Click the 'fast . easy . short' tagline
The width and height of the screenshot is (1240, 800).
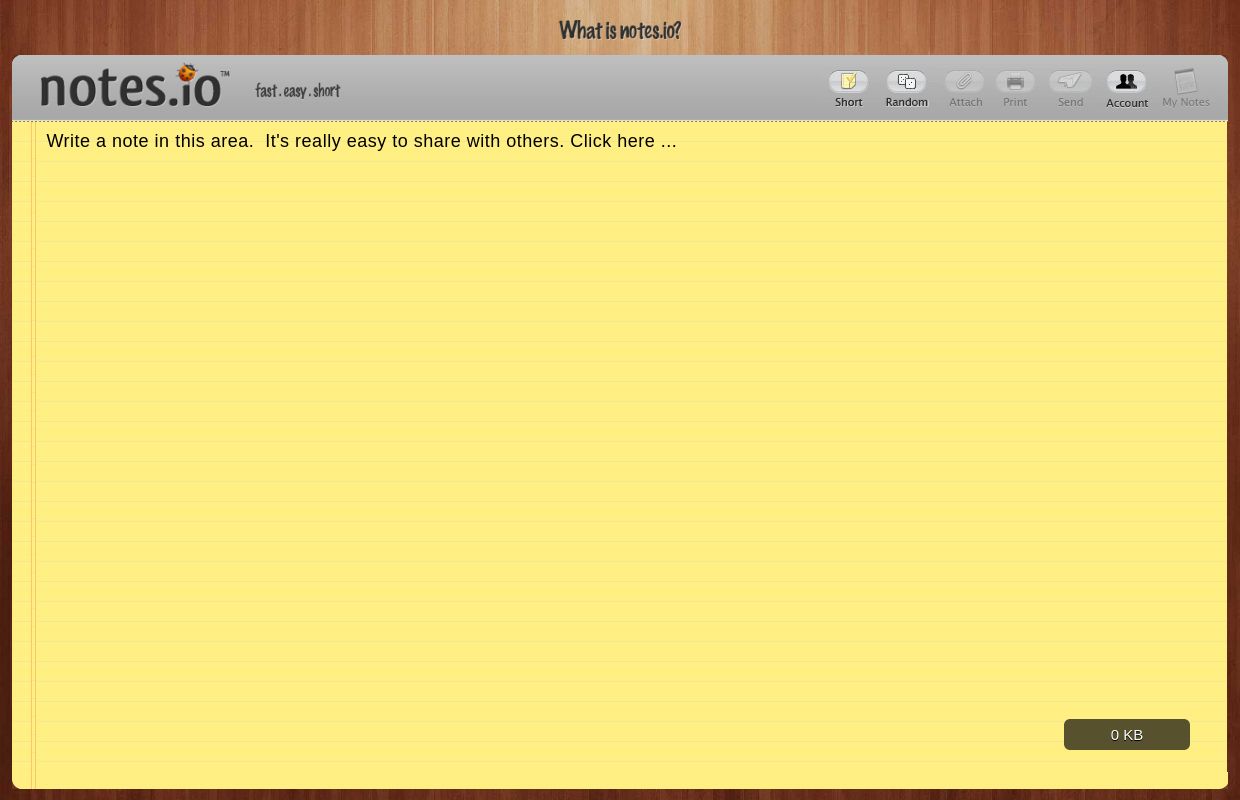pyautogui.click(x=298, y=91)
